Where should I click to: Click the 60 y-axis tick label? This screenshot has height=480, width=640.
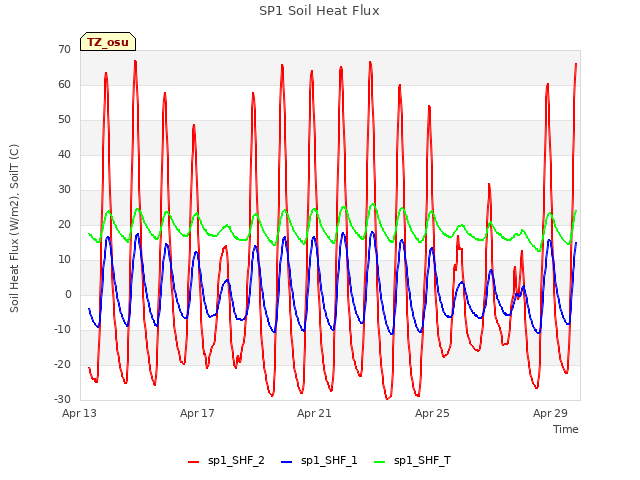[x=64, y=85]
